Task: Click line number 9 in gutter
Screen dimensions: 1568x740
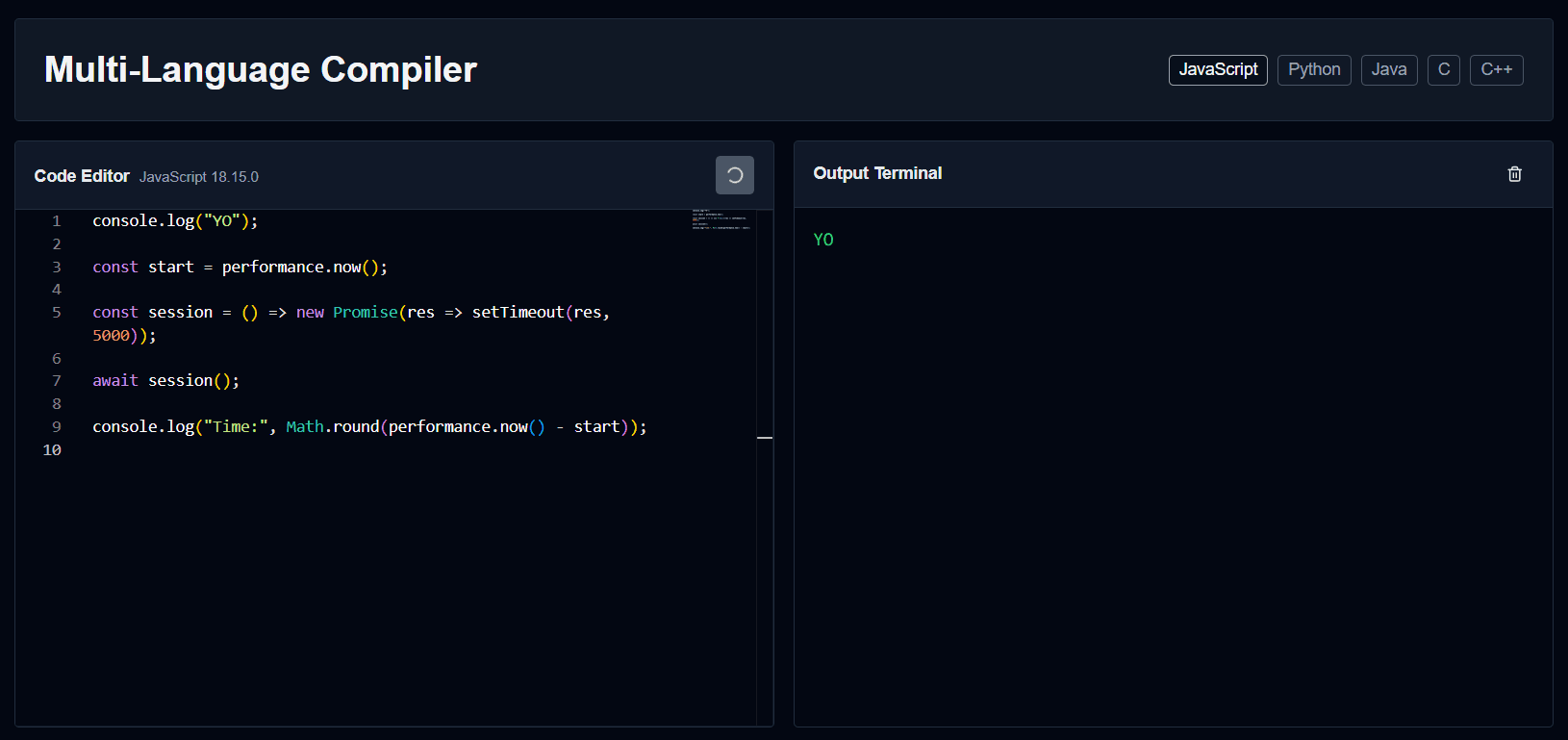Action: point(57,427)
